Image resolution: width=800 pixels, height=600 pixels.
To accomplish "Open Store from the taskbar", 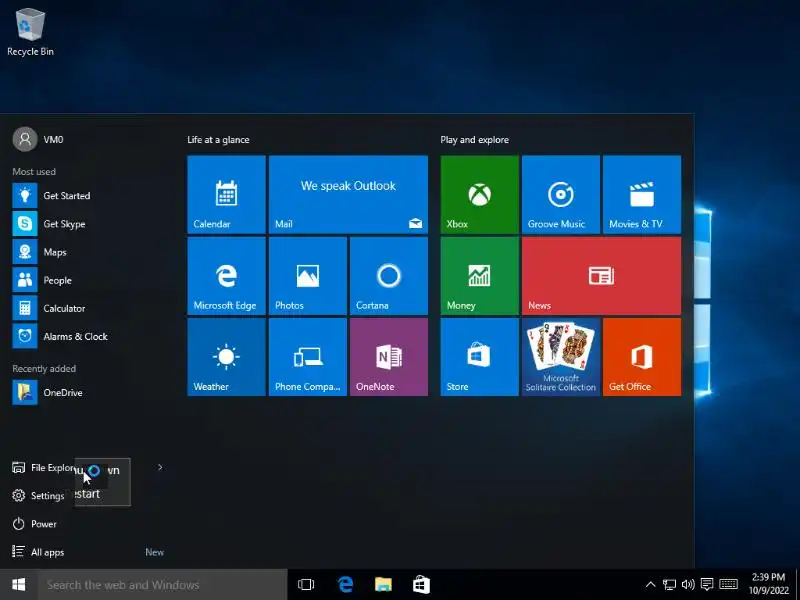I will (421, 585).
